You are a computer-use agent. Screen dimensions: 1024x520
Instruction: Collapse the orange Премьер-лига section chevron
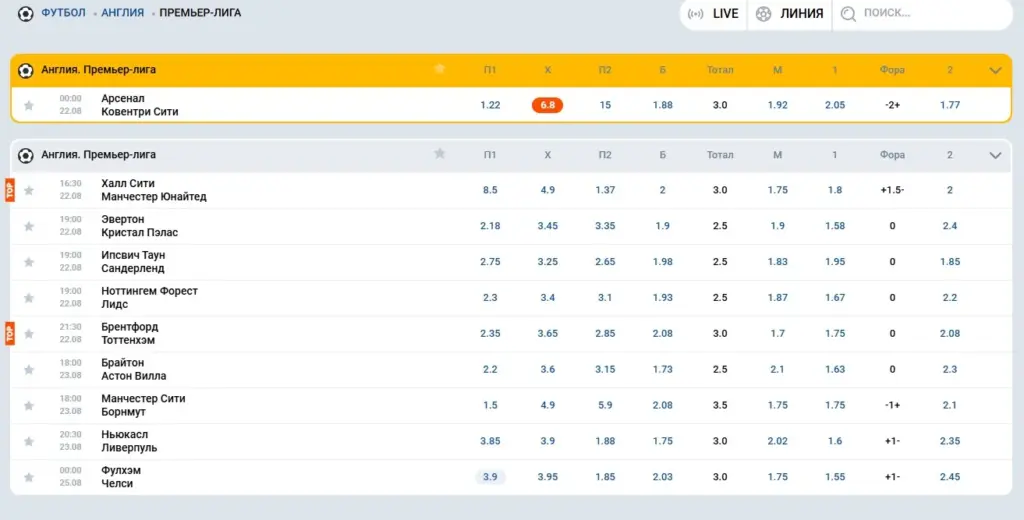click(995, 71)
